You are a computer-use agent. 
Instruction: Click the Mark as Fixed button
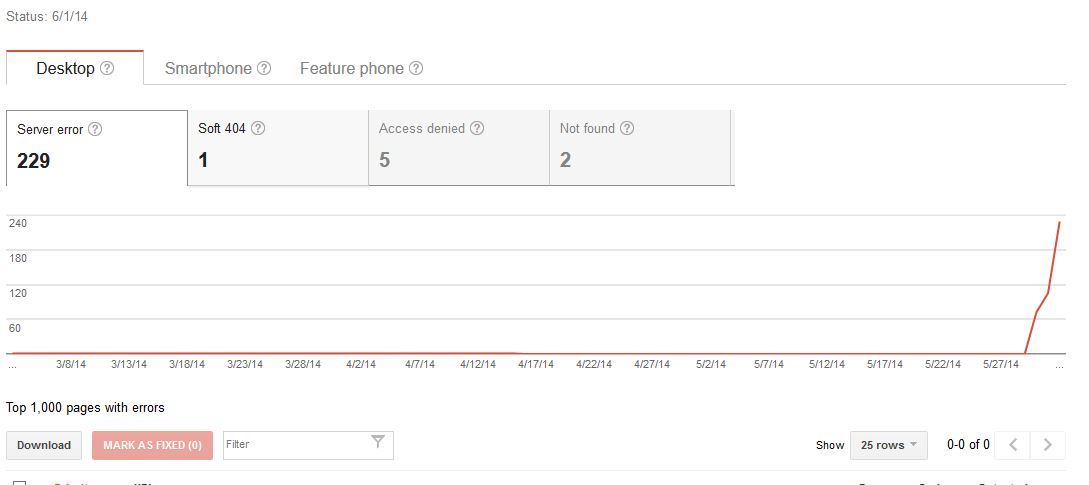click(x=152, y=445)
